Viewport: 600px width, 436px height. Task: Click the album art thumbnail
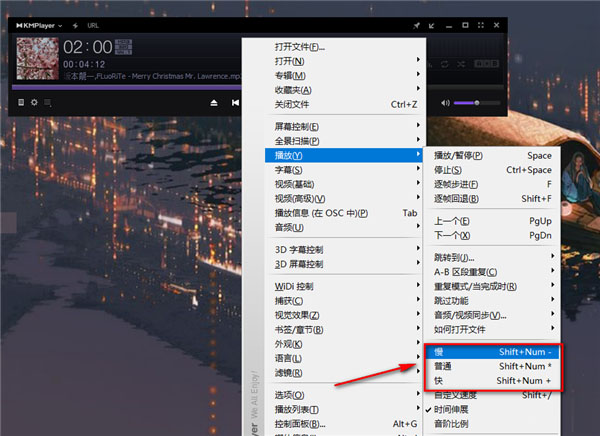pos(38,59)
